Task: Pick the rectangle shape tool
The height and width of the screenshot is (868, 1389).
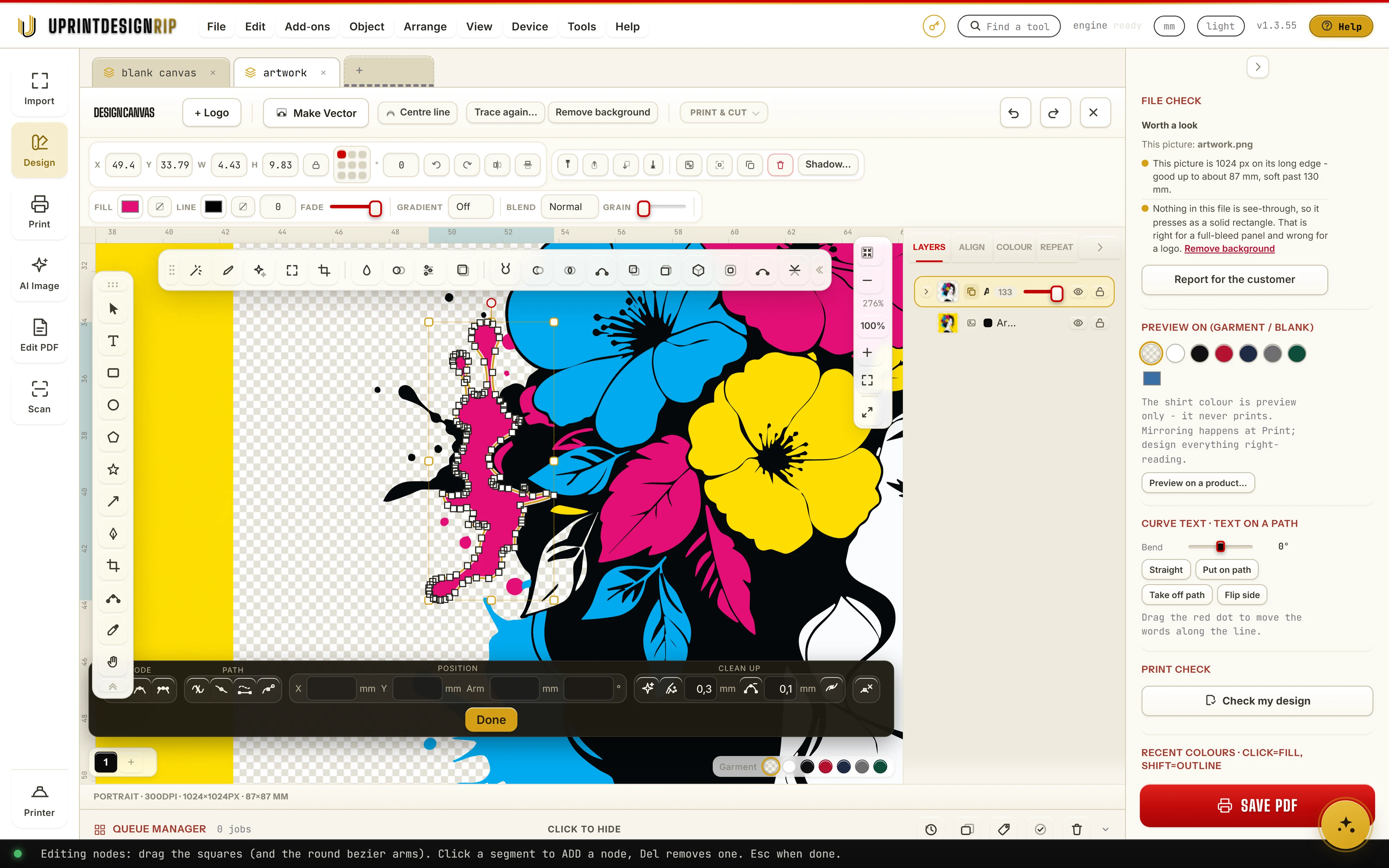Action: (x=113, y=373)
